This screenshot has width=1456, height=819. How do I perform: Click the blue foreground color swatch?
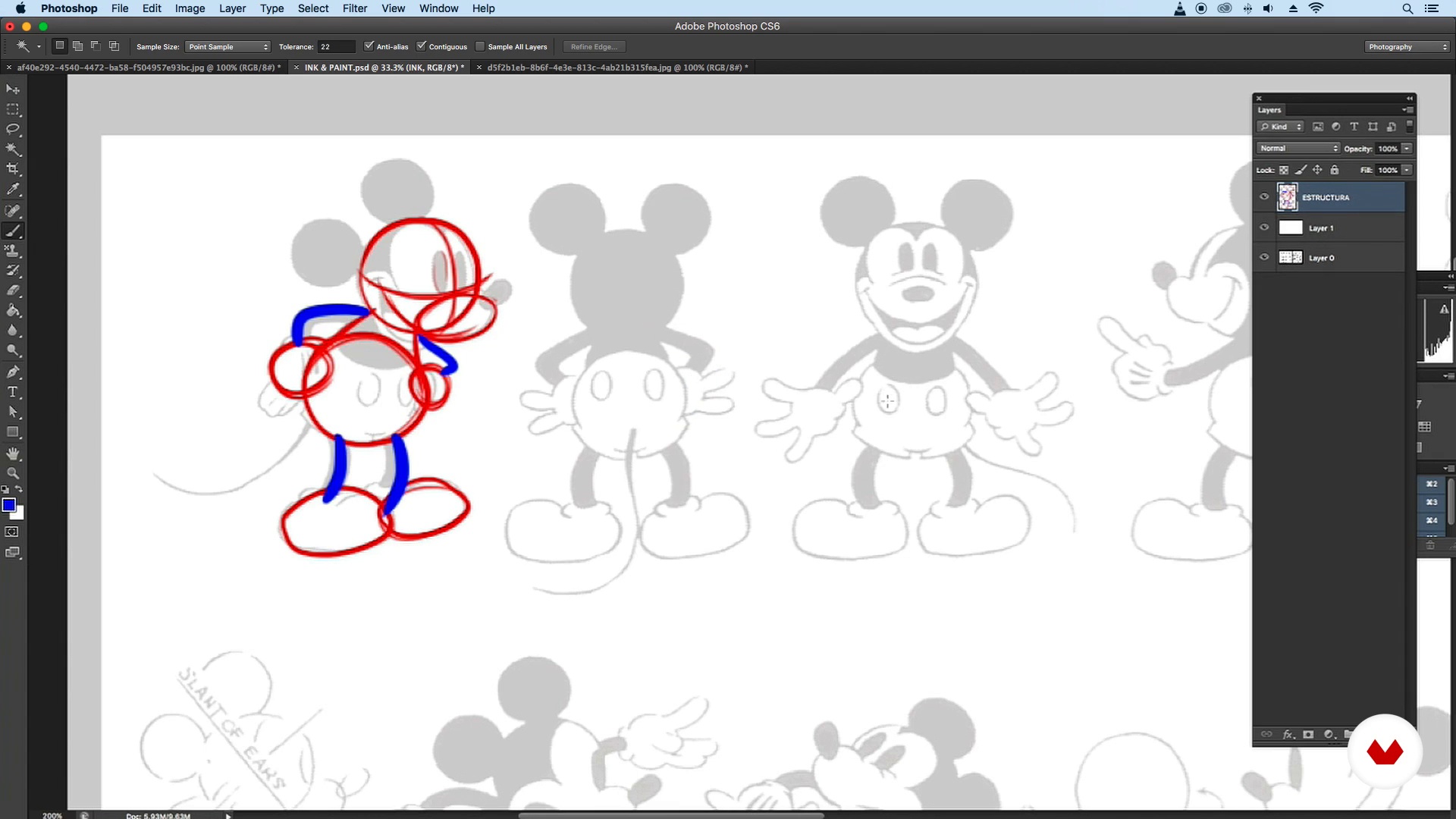pos(8,505)
